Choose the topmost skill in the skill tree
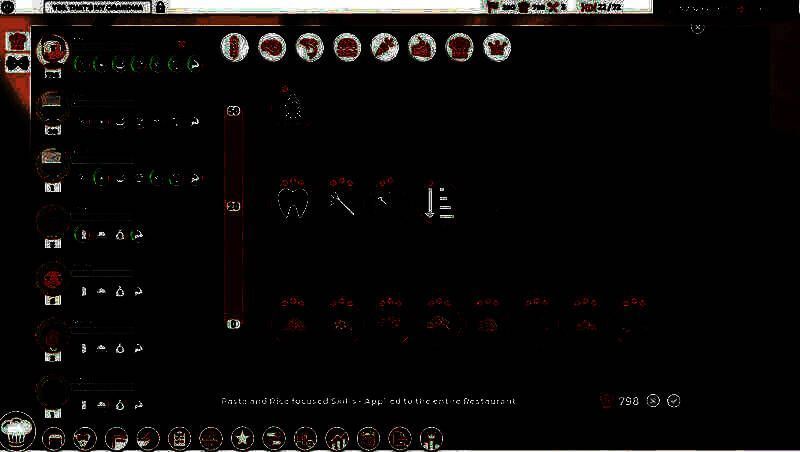This screenshot has width=800, height=452. [x=291, y=104]
